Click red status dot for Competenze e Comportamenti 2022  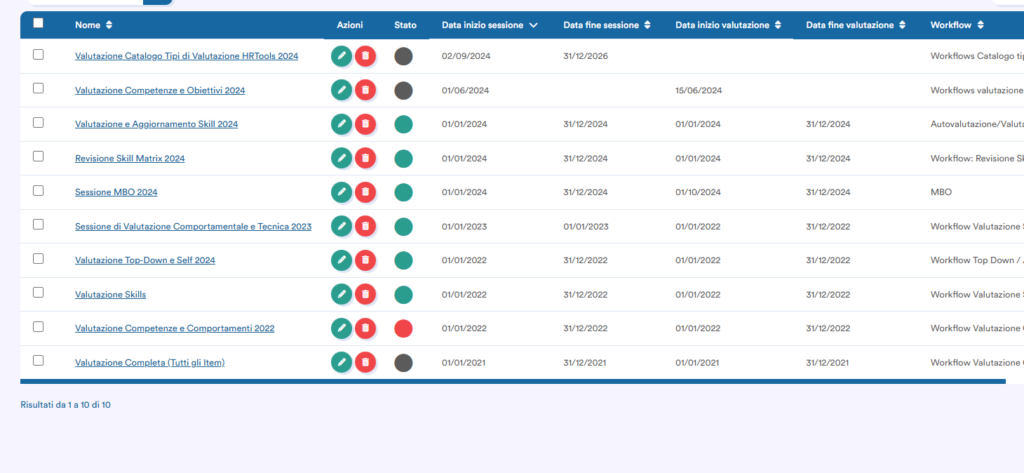point(404,329)
